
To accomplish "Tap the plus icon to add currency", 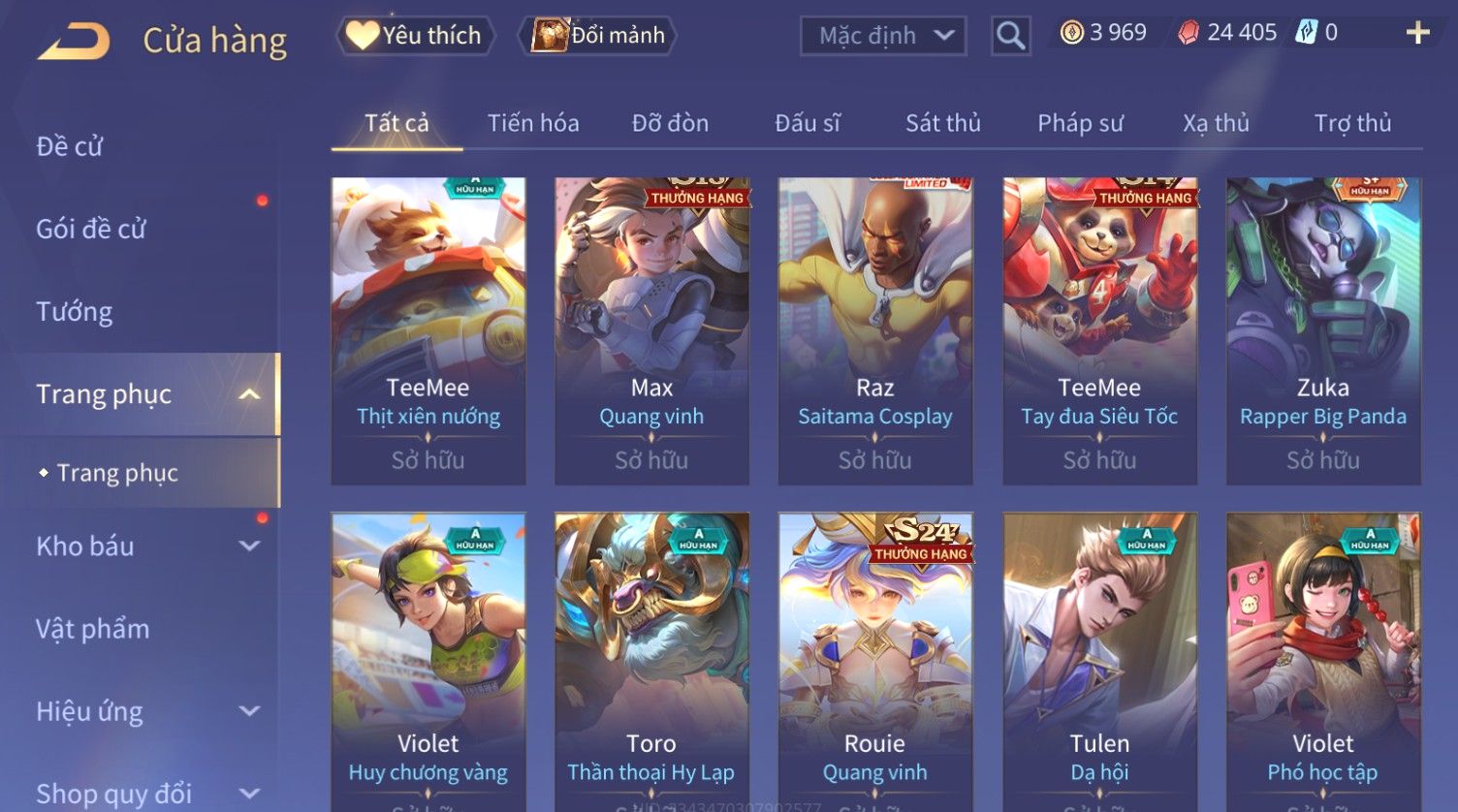I will 1417,33.
